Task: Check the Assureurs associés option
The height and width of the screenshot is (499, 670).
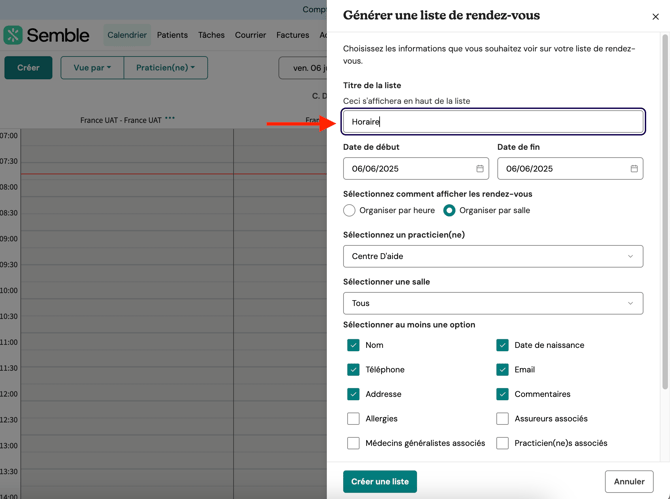Action: tap(502, 419)
